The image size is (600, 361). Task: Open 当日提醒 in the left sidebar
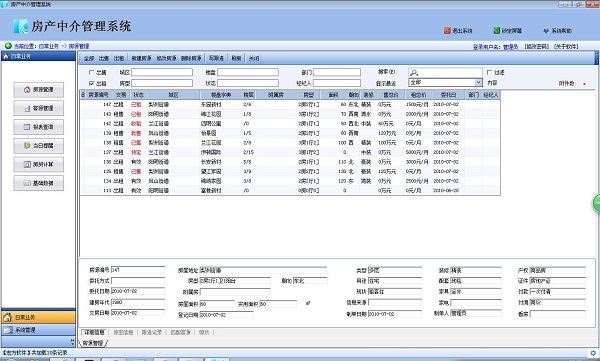[x=39, y=146]
